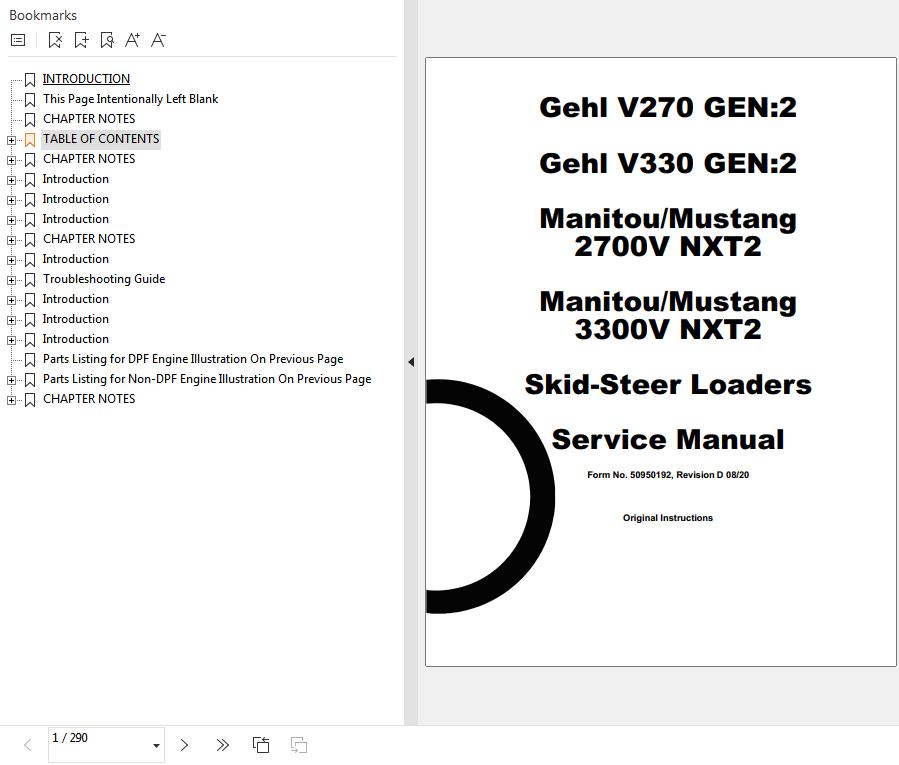Select the Troubleshooting Guide bookmark
899x765 pixels.
click(104, 279)
